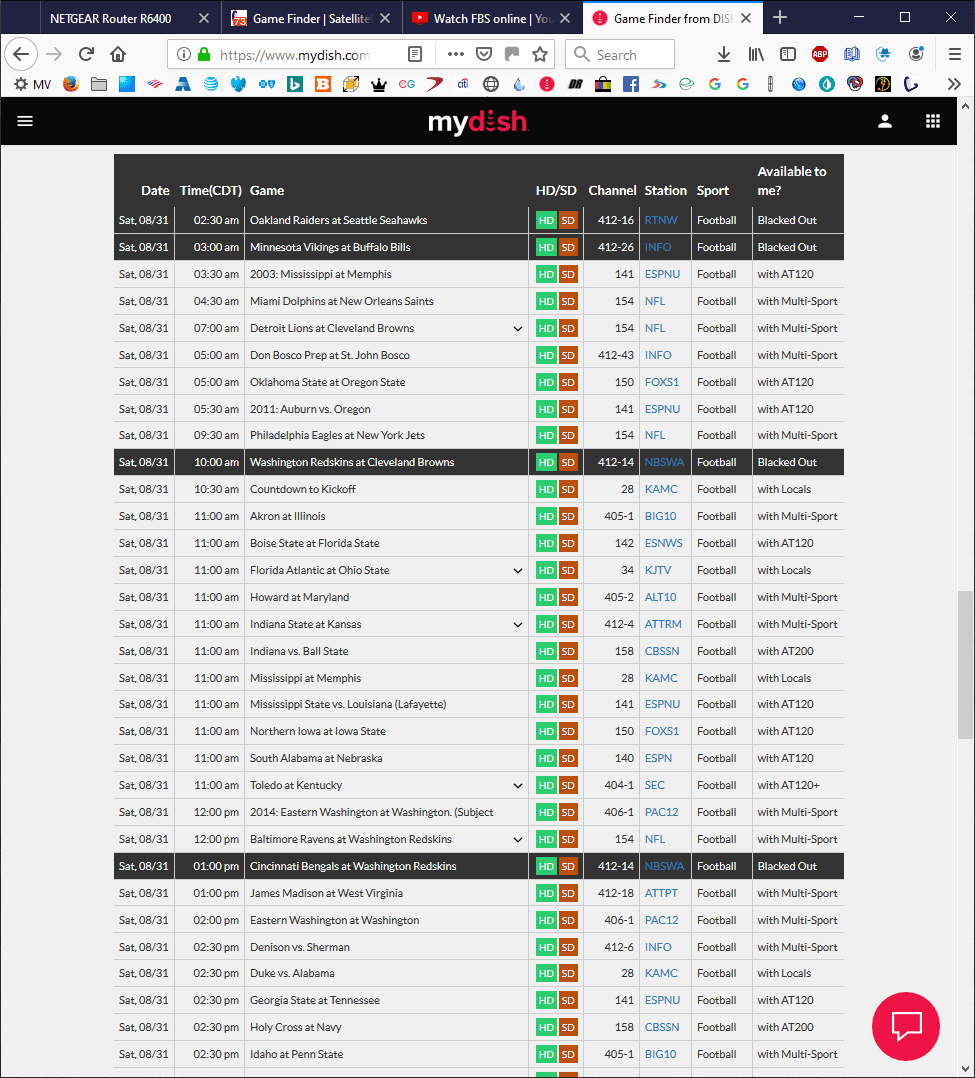Save page to Pocket
The height and width of the screenshot is (1078, 975).
click(x=484, y=54)
